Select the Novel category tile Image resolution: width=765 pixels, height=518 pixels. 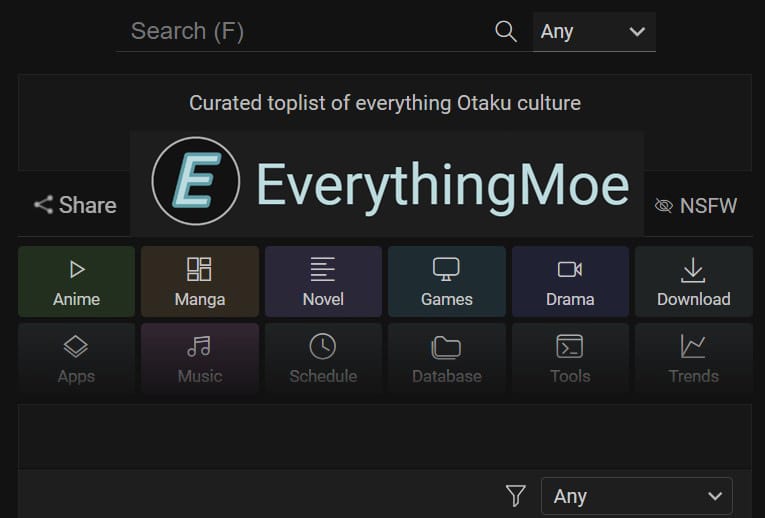[x=323, y=282]
